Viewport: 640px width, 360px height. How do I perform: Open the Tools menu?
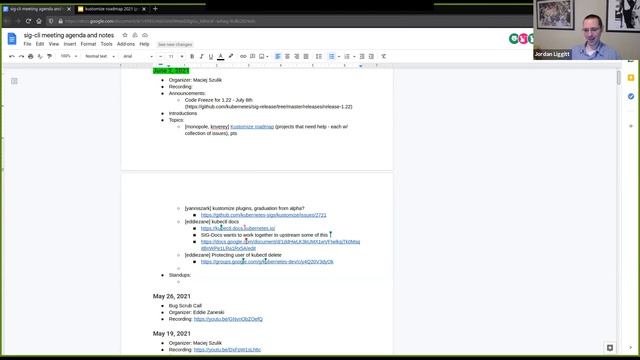[x=107, y=44]
